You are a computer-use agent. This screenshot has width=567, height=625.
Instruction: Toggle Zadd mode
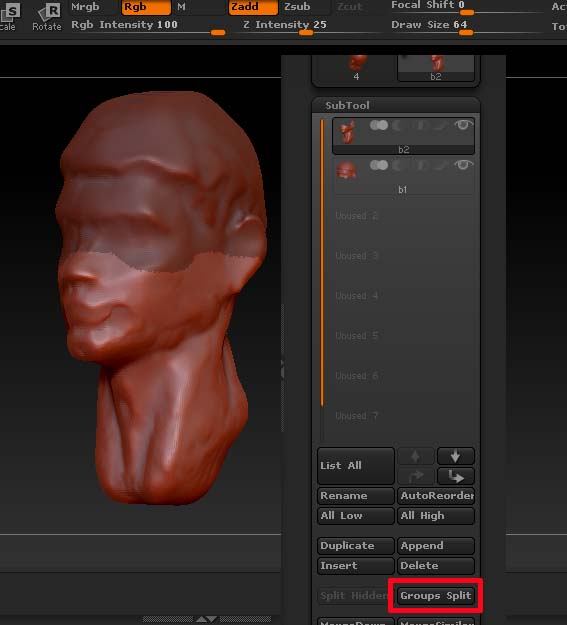point(253,7)
